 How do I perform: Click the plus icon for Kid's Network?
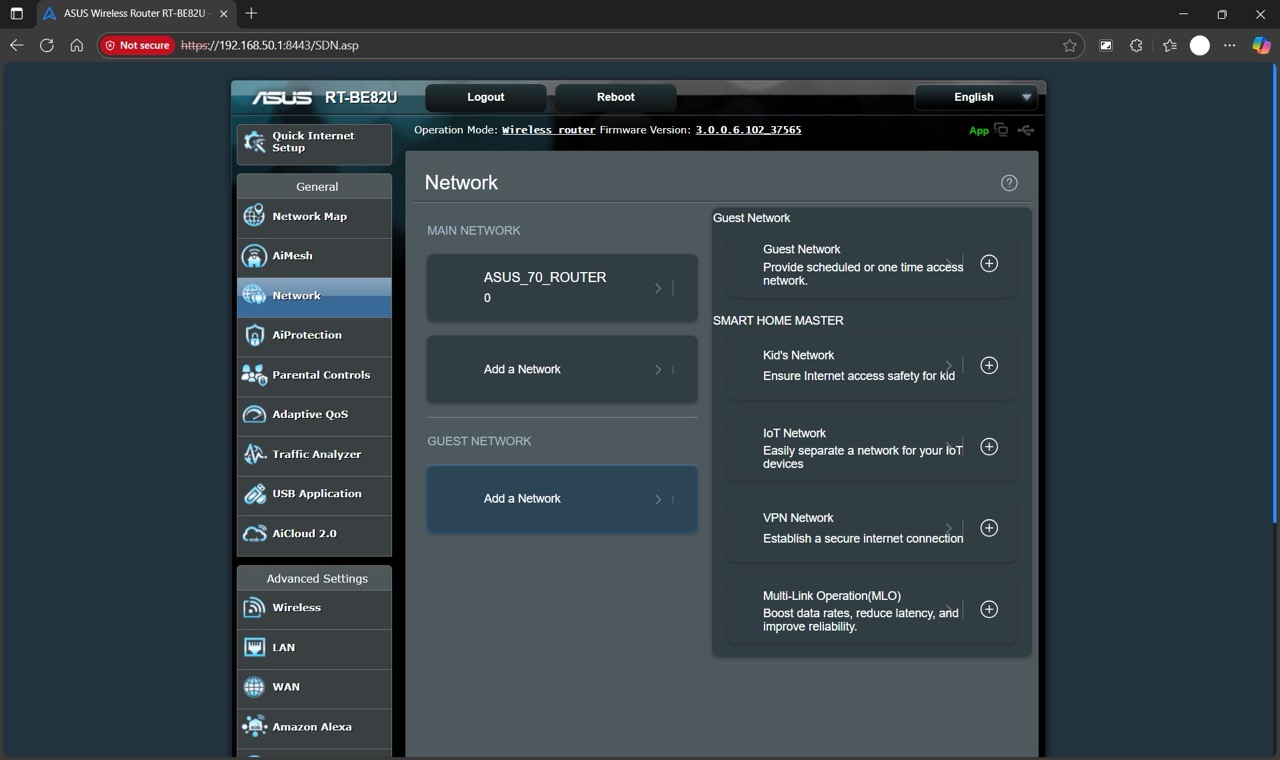click(x=988, y=365)
